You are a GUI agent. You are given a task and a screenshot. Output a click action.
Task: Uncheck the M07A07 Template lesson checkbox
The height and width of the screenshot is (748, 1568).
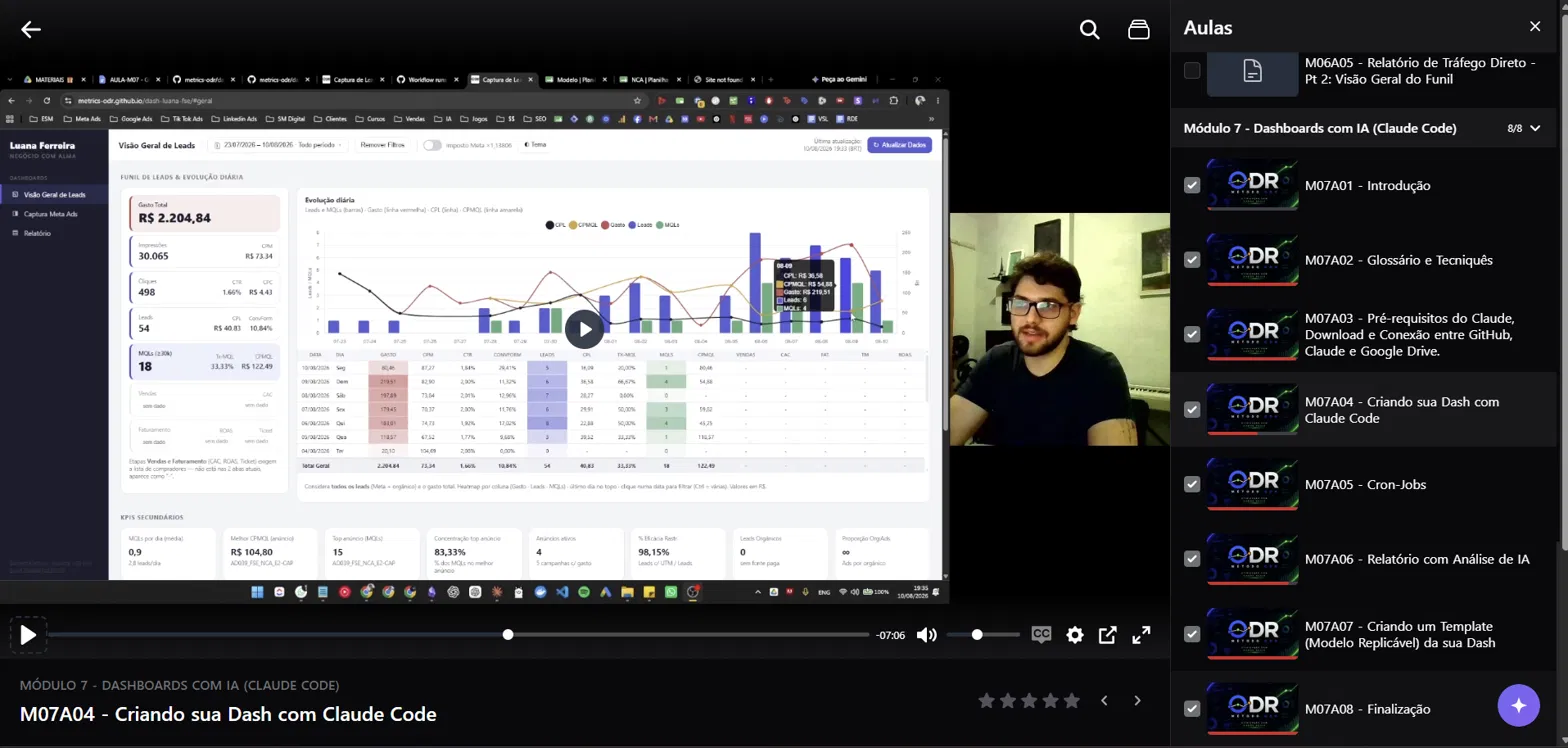click(1192, 634)
